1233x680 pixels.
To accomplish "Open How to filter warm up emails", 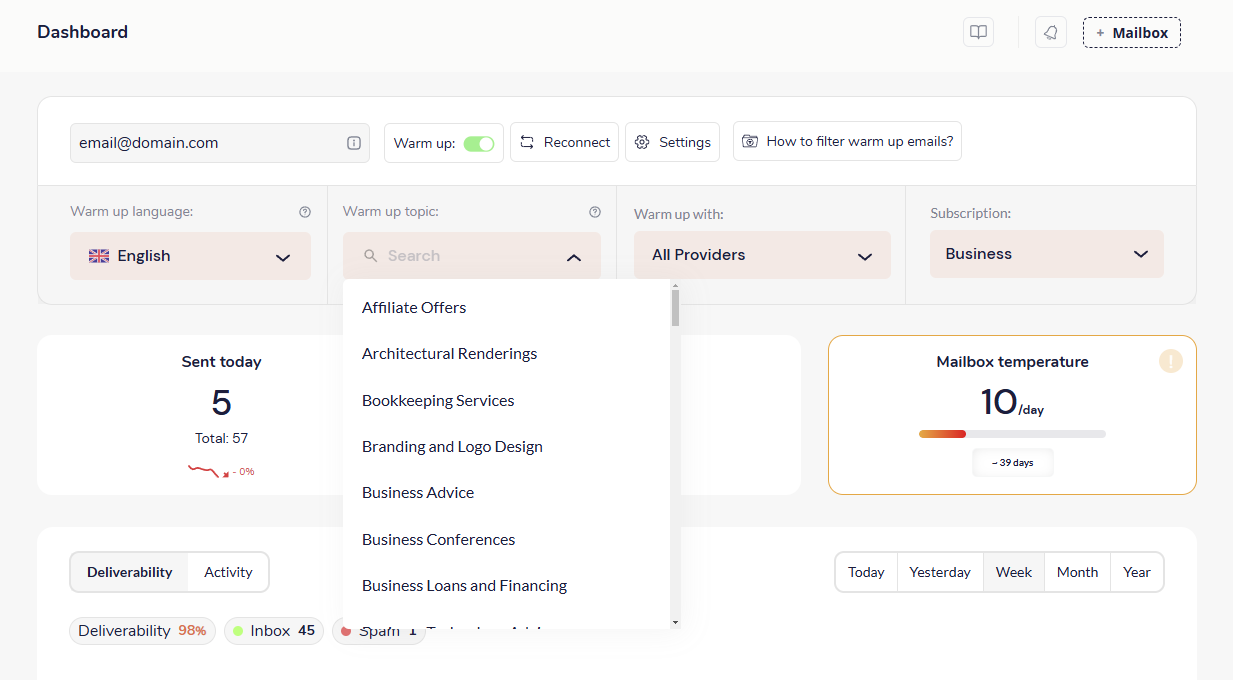I will click(847, 141).
